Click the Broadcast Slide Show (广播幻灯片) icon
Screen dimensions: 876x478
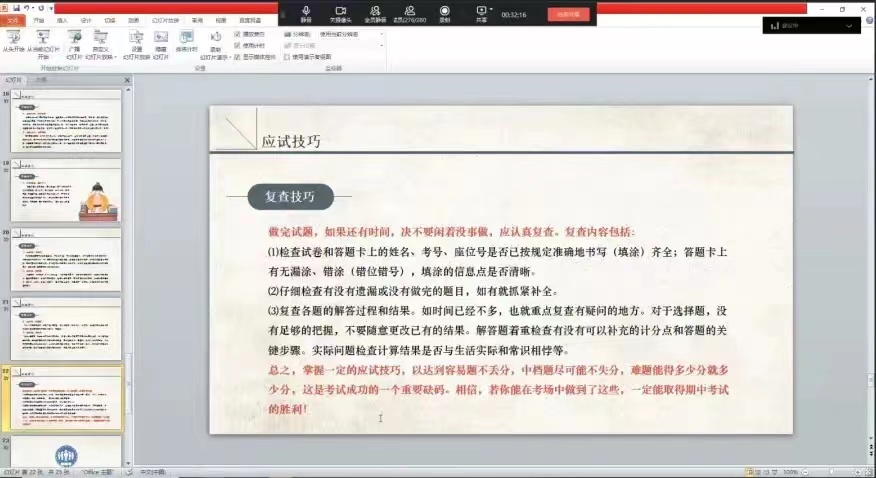[x=73, y=38]
